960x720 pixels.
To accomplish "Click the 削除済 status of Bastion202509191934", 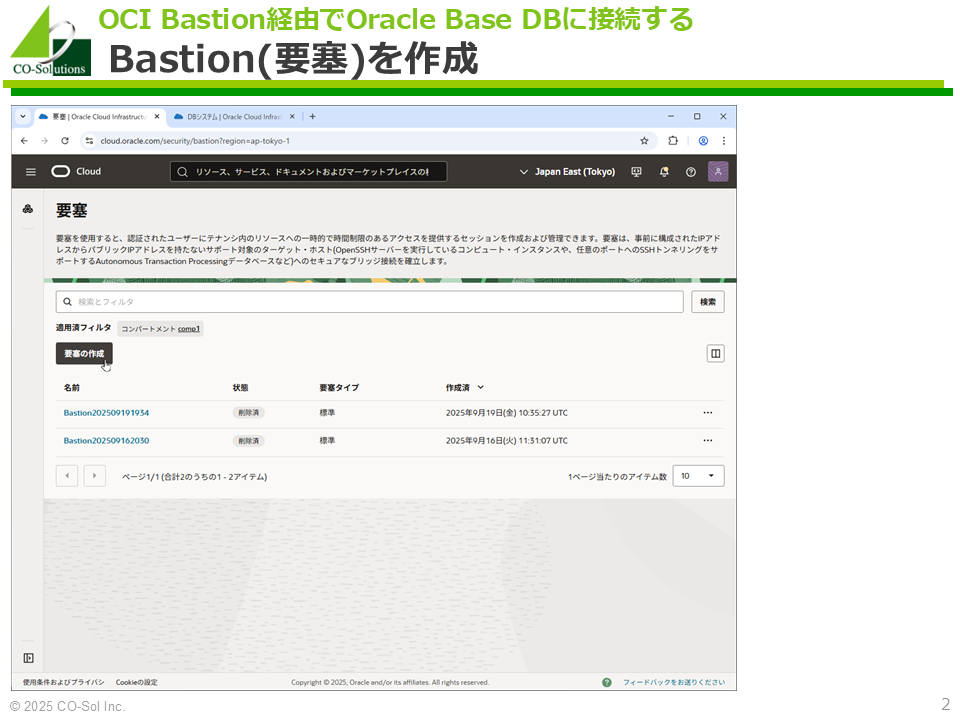I will tap(249, 413).
